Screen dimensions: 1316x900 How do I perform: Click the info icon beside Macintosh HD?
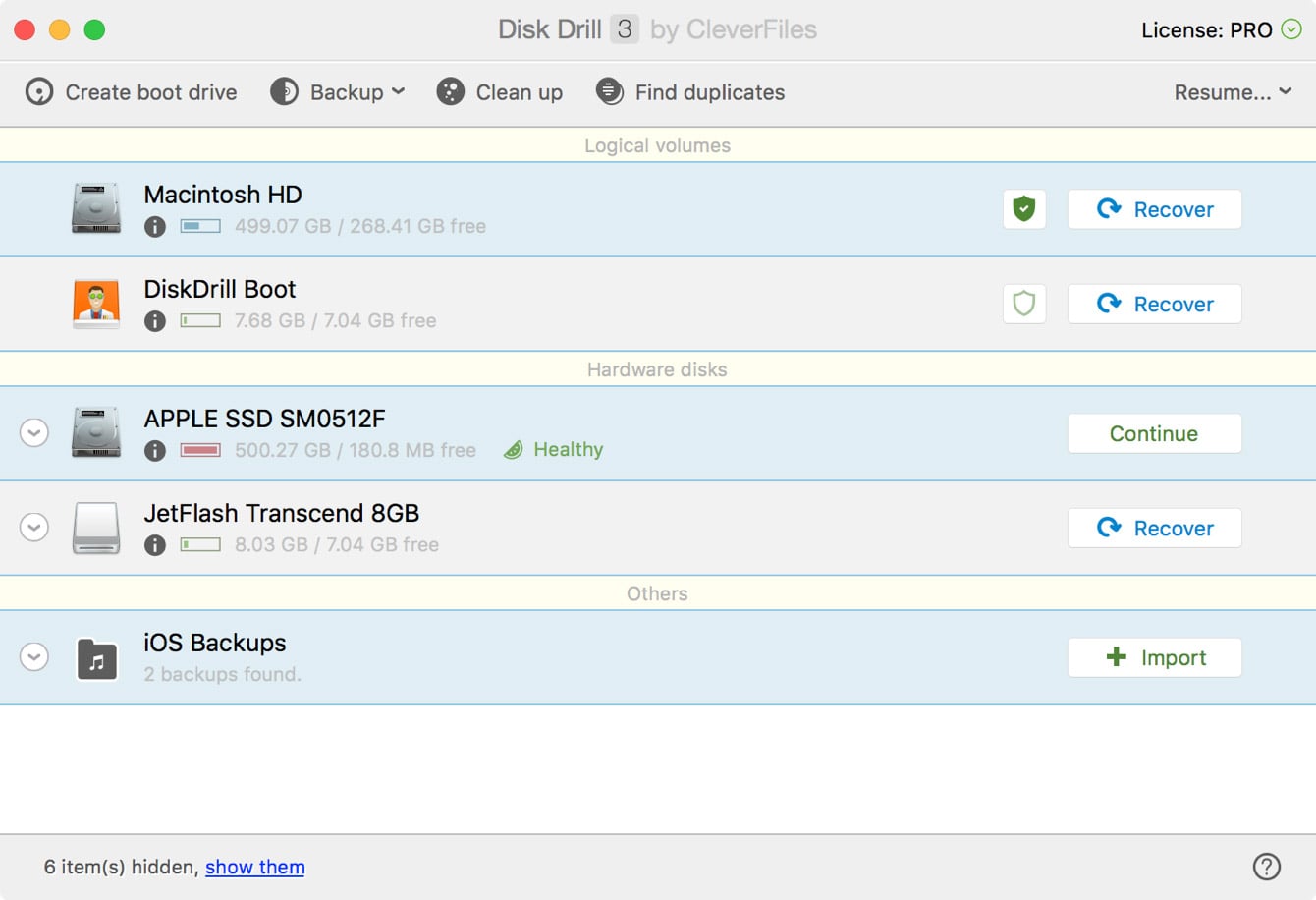pos(154,226)
